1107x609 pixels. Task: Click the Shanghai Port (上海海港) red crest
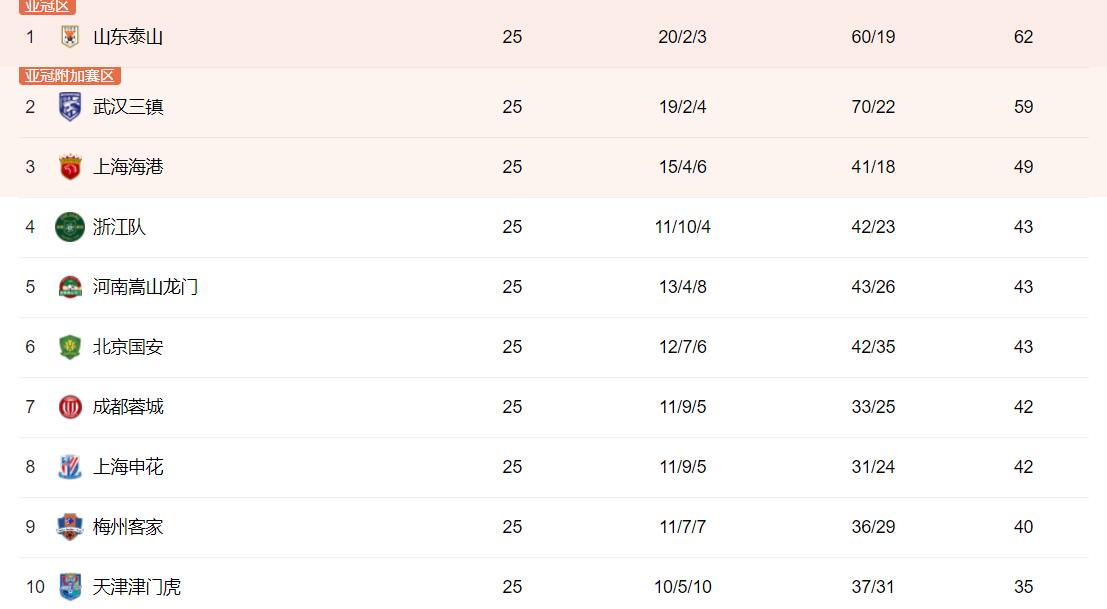coord(69,167)
